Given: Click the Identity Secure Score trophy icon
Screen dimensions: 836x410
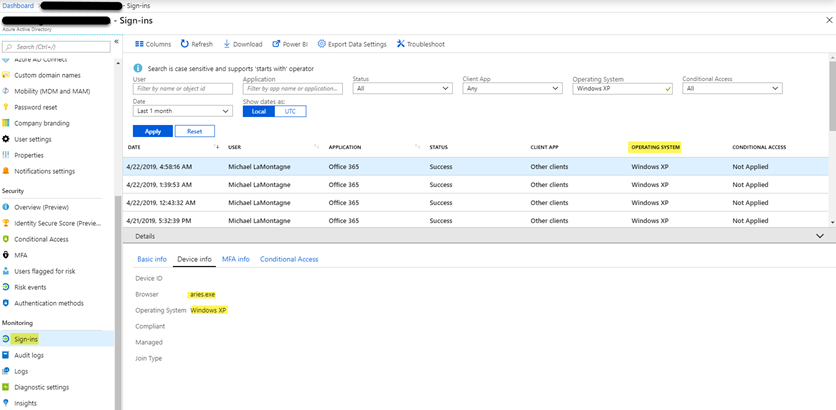Looking at the screenshot, I should pyautogui.click(x=6, y=223).
